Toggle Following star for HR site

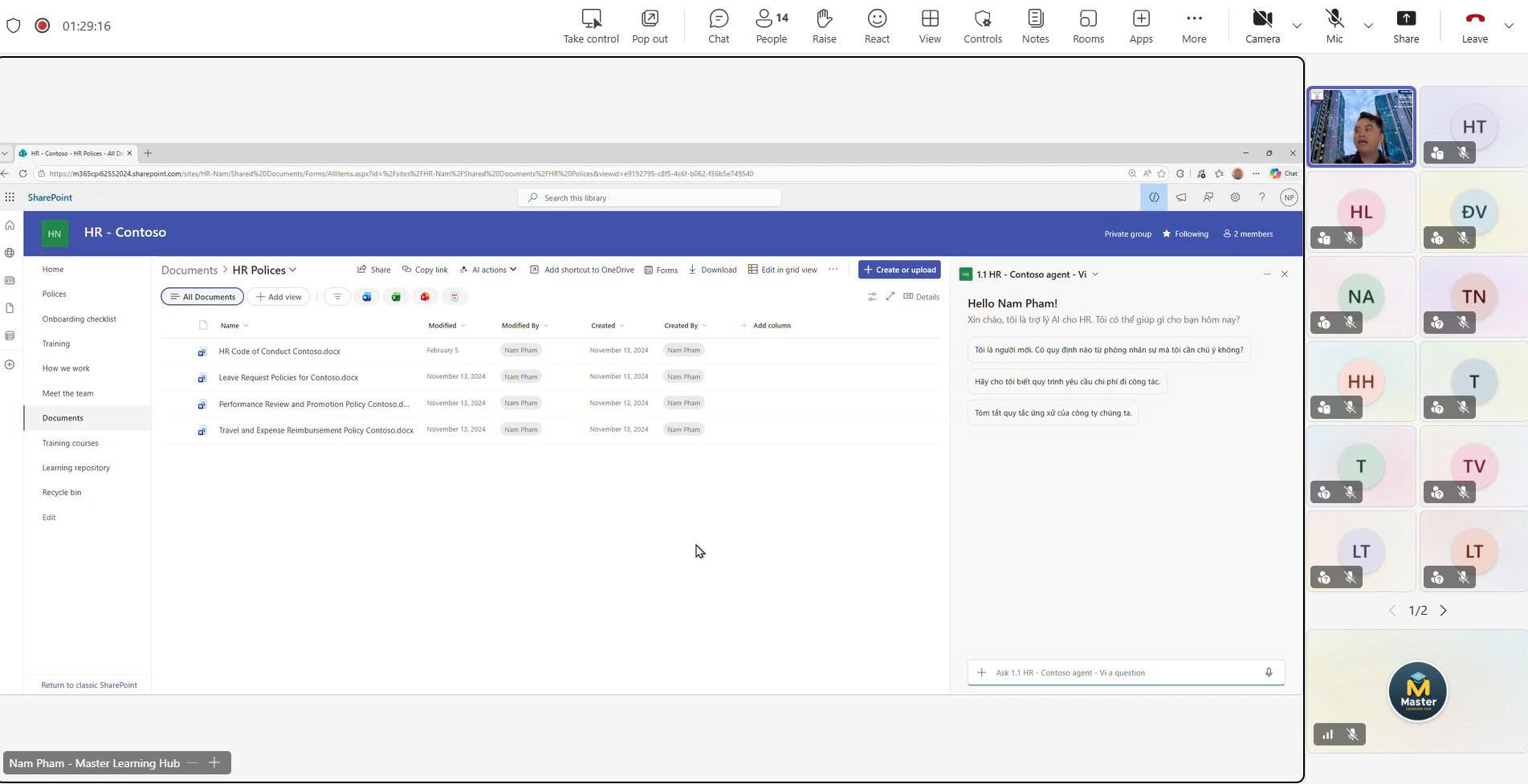1185,234
